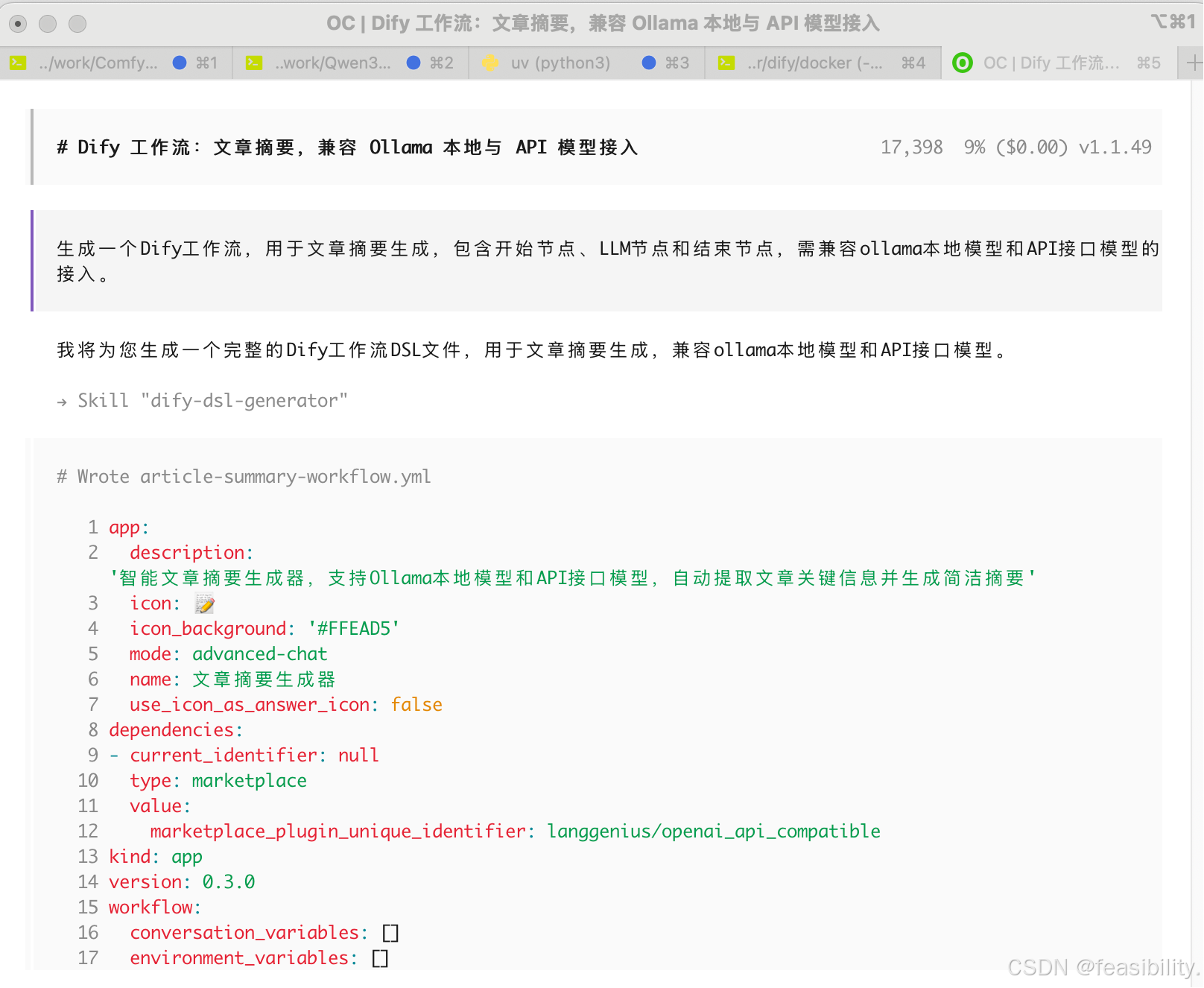1204x988 pixels.
Task: Click the window title text in title bar
Action: pyautogui.click(x=603, y=24)
